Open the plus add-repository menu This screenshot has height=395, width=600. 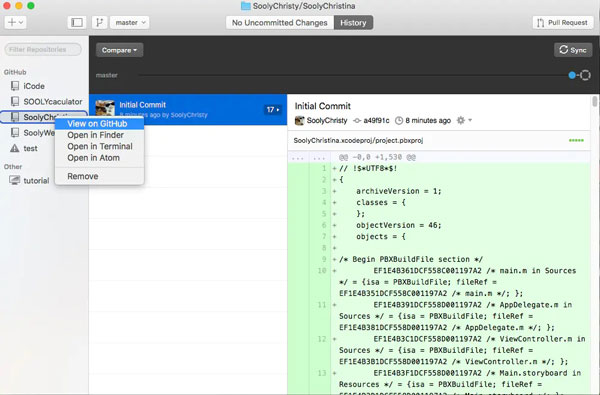pos(15,23)
